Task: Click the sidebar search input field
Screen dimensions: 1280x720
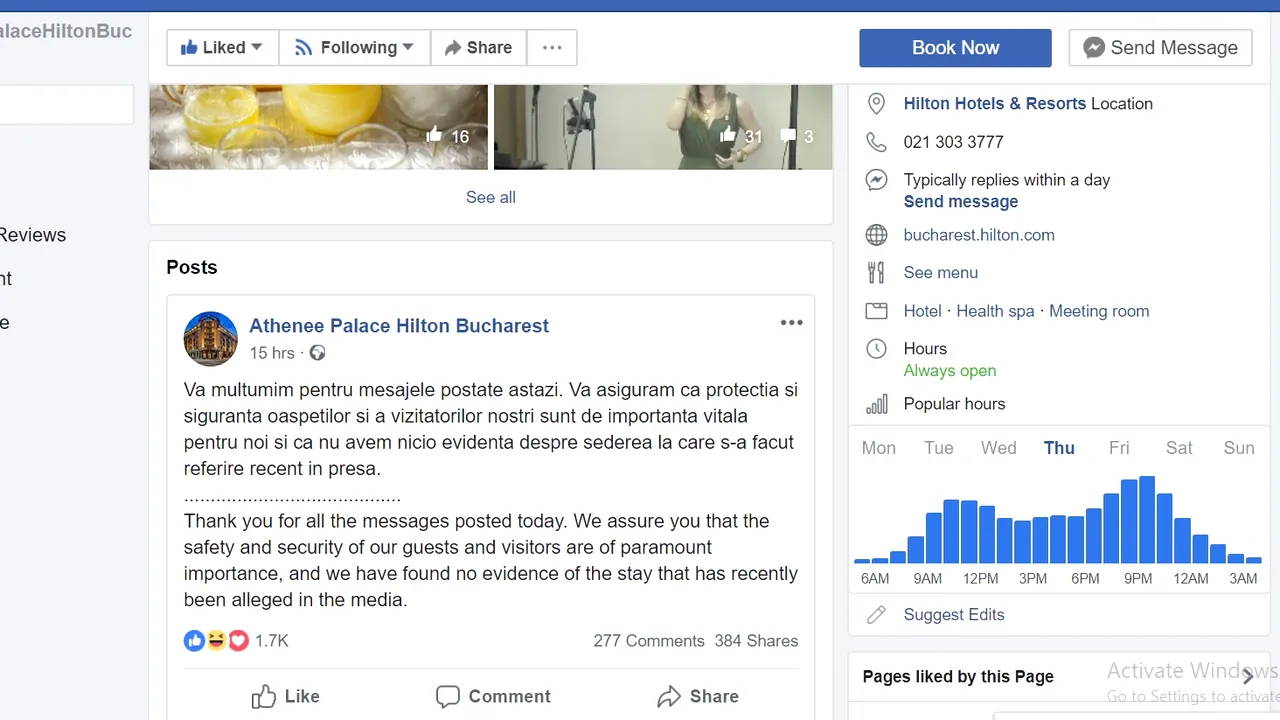Action: point(65,104)
